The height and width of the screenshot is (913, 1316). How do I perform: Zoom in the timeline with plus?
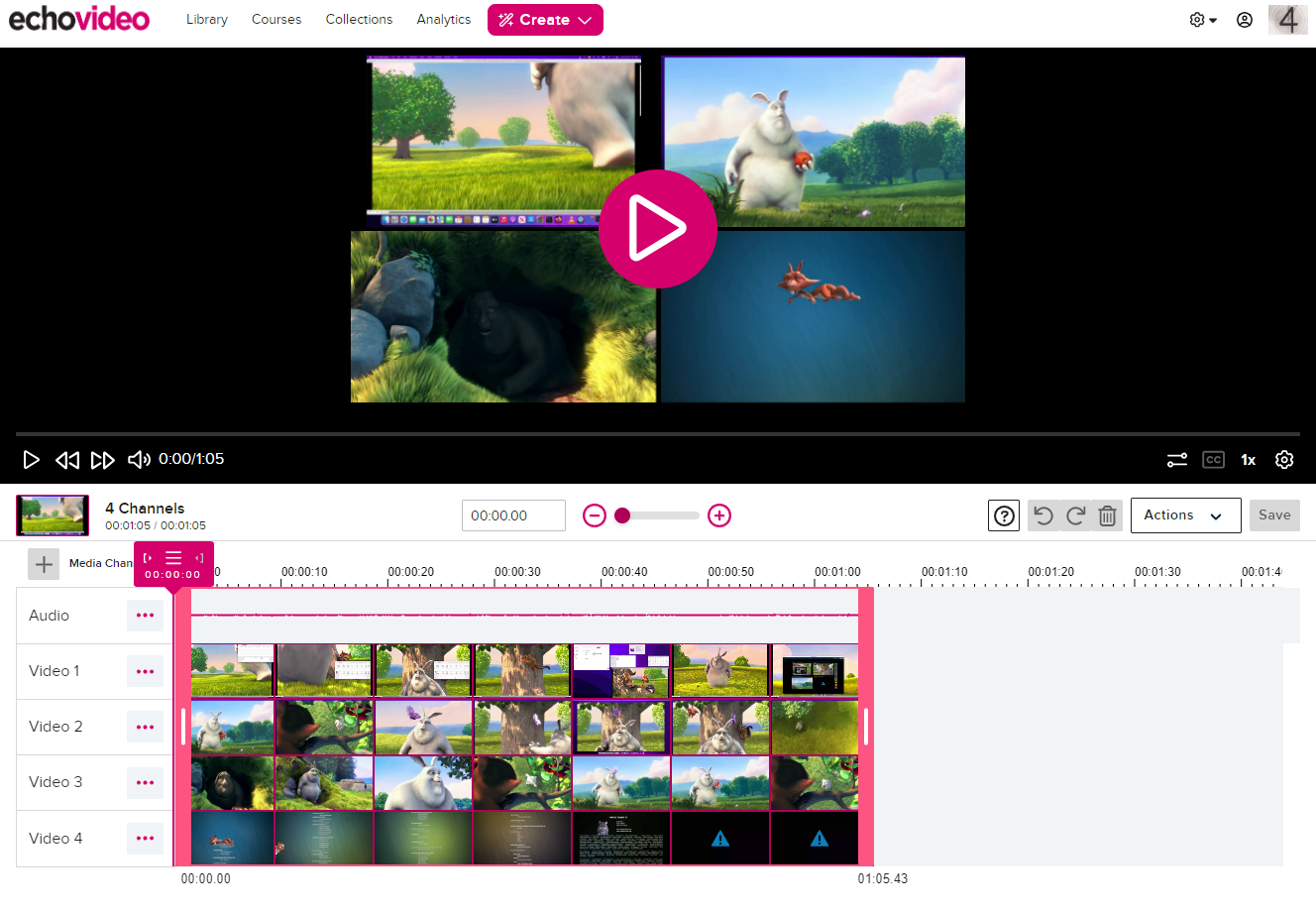(719, 515)
